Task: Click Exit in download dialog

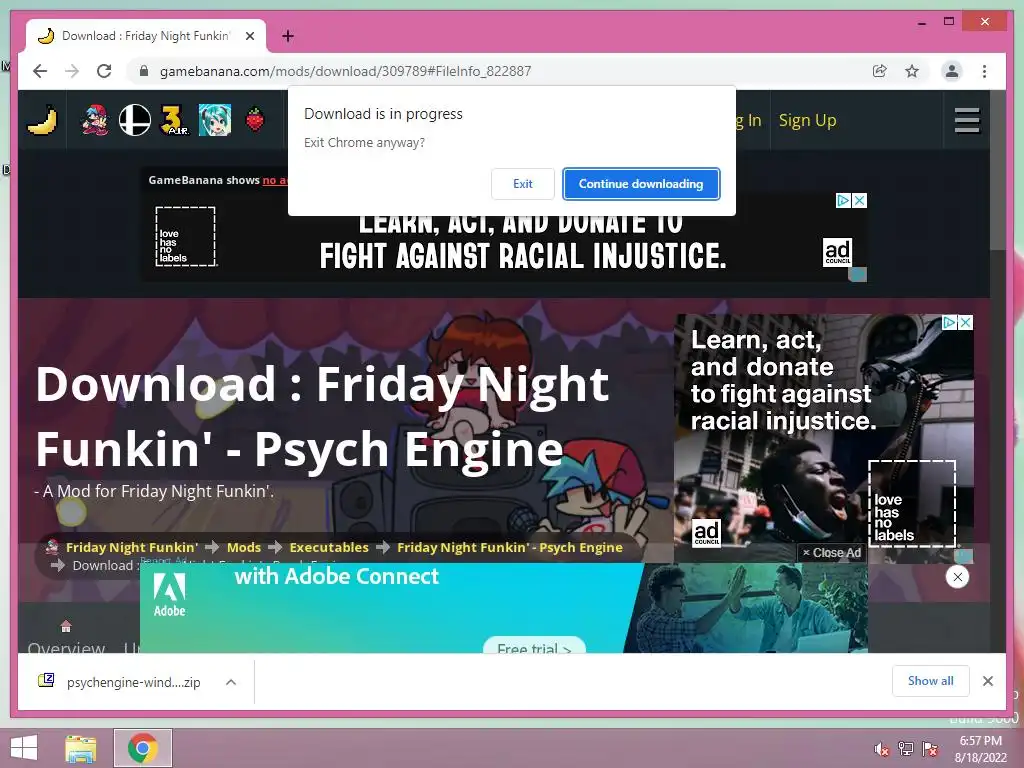Action: [522, 184]
